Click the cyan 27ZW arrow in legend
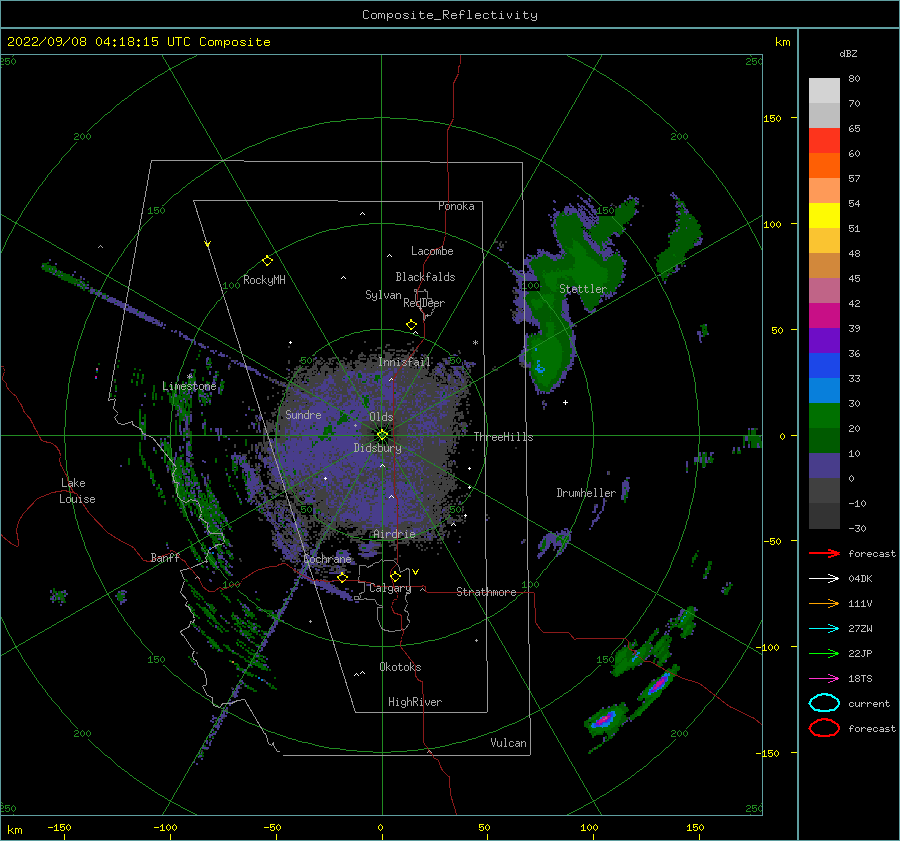 [824, 629]
